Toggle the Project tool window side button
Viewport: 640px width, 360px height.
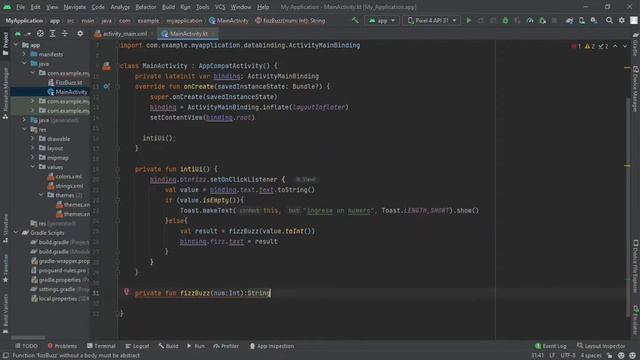(5, 43)
